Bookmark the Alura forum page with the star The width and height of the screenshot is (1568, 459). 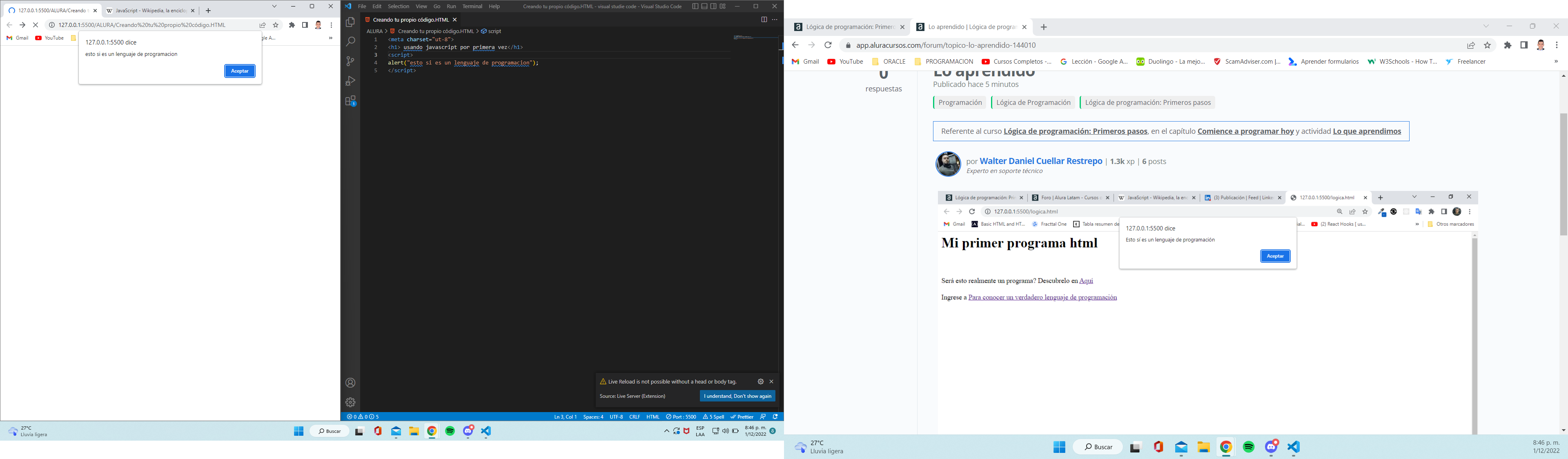coord(1488,45)
